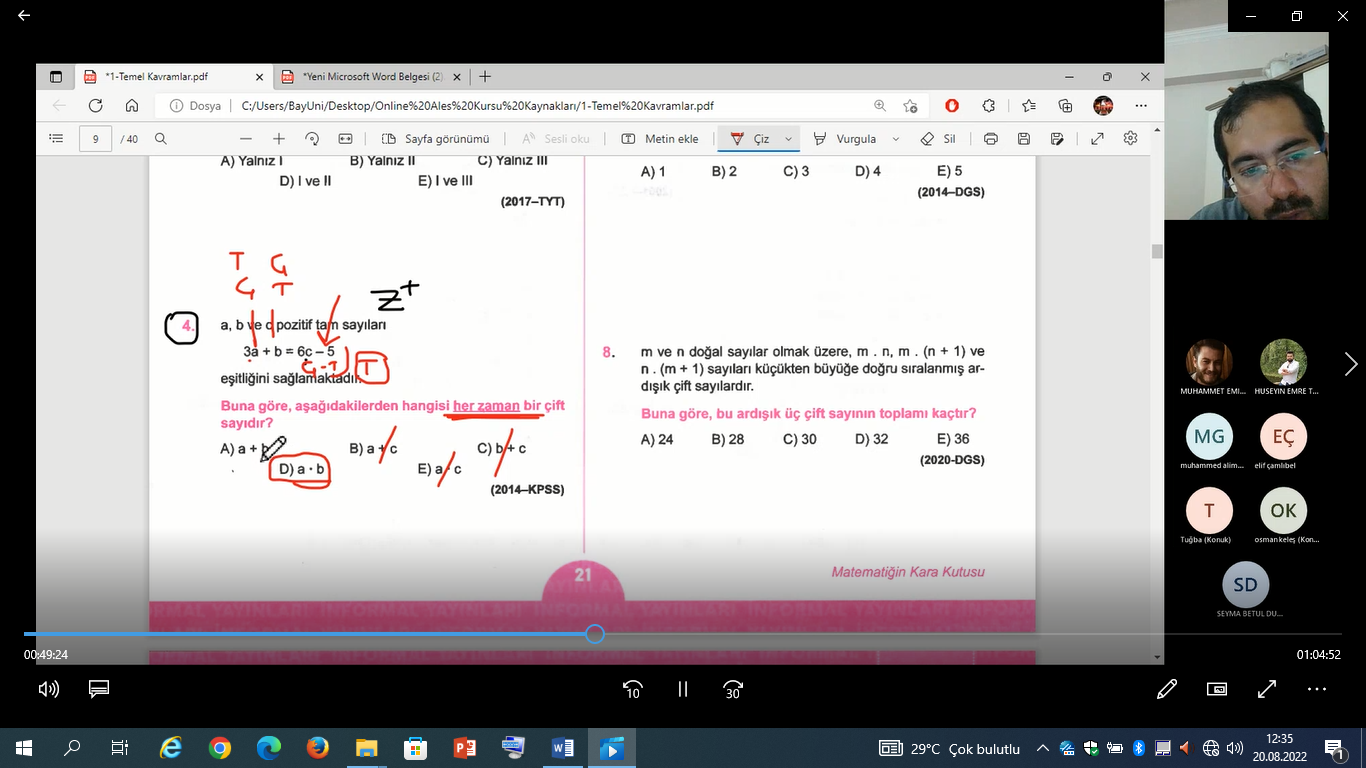
Task: Pause the video playback
Action: coord(683,689)
